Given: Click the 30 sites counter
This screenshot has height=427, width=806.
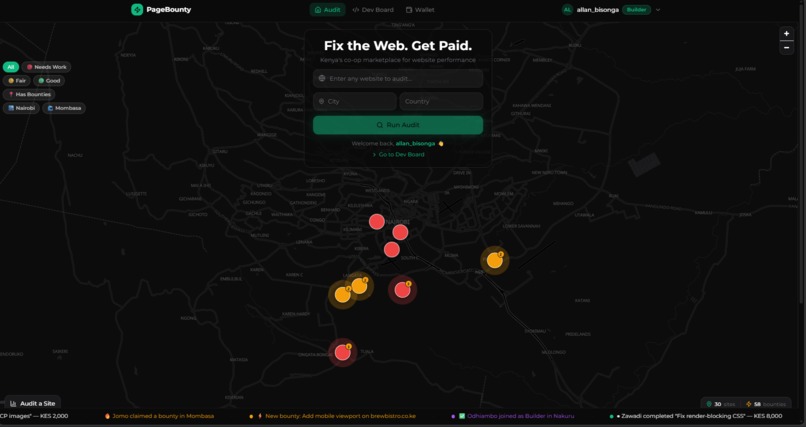Looking at the screenshot, I should pos(721,404).
